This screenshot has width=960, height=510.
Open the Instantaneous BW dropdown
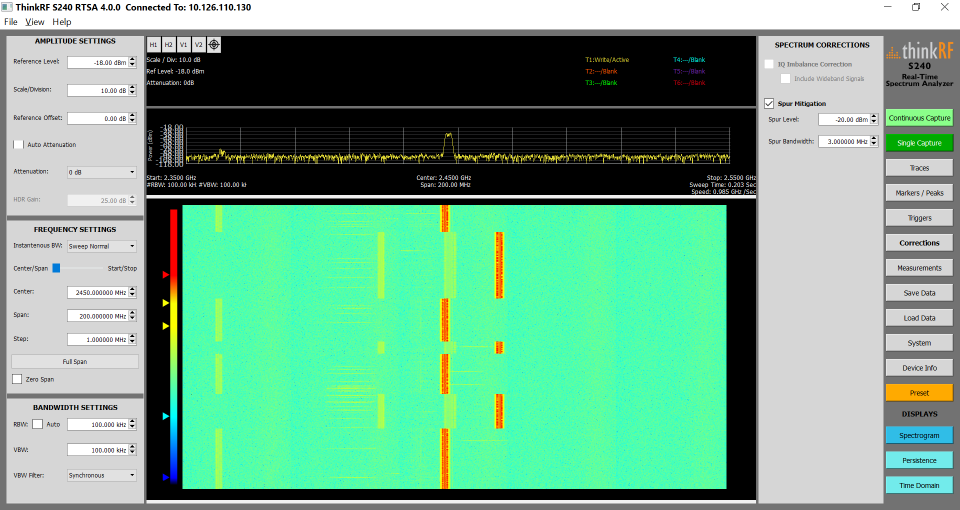tap(102, 246)
